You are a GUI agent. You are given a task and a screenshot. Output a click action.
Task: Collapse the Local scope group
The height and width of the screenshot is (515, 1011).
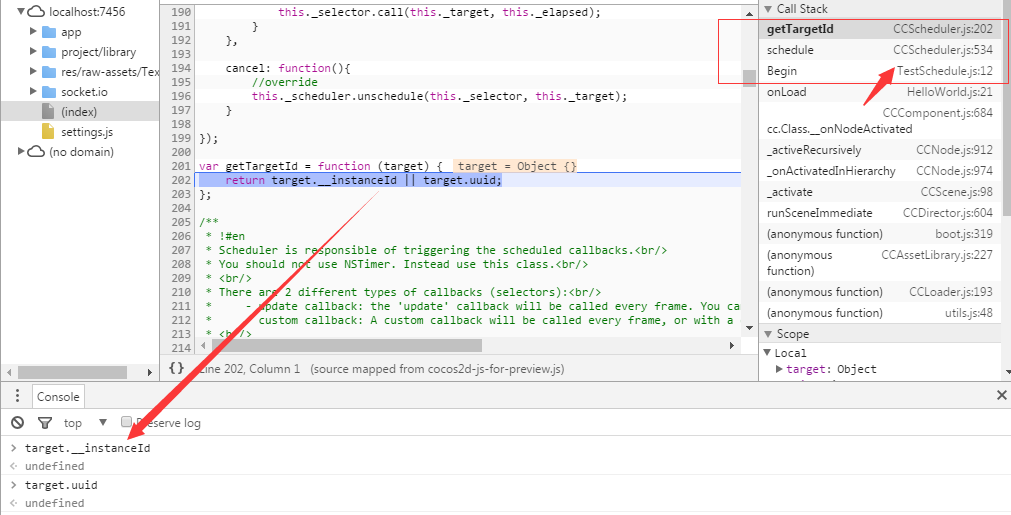pos(767,353)
